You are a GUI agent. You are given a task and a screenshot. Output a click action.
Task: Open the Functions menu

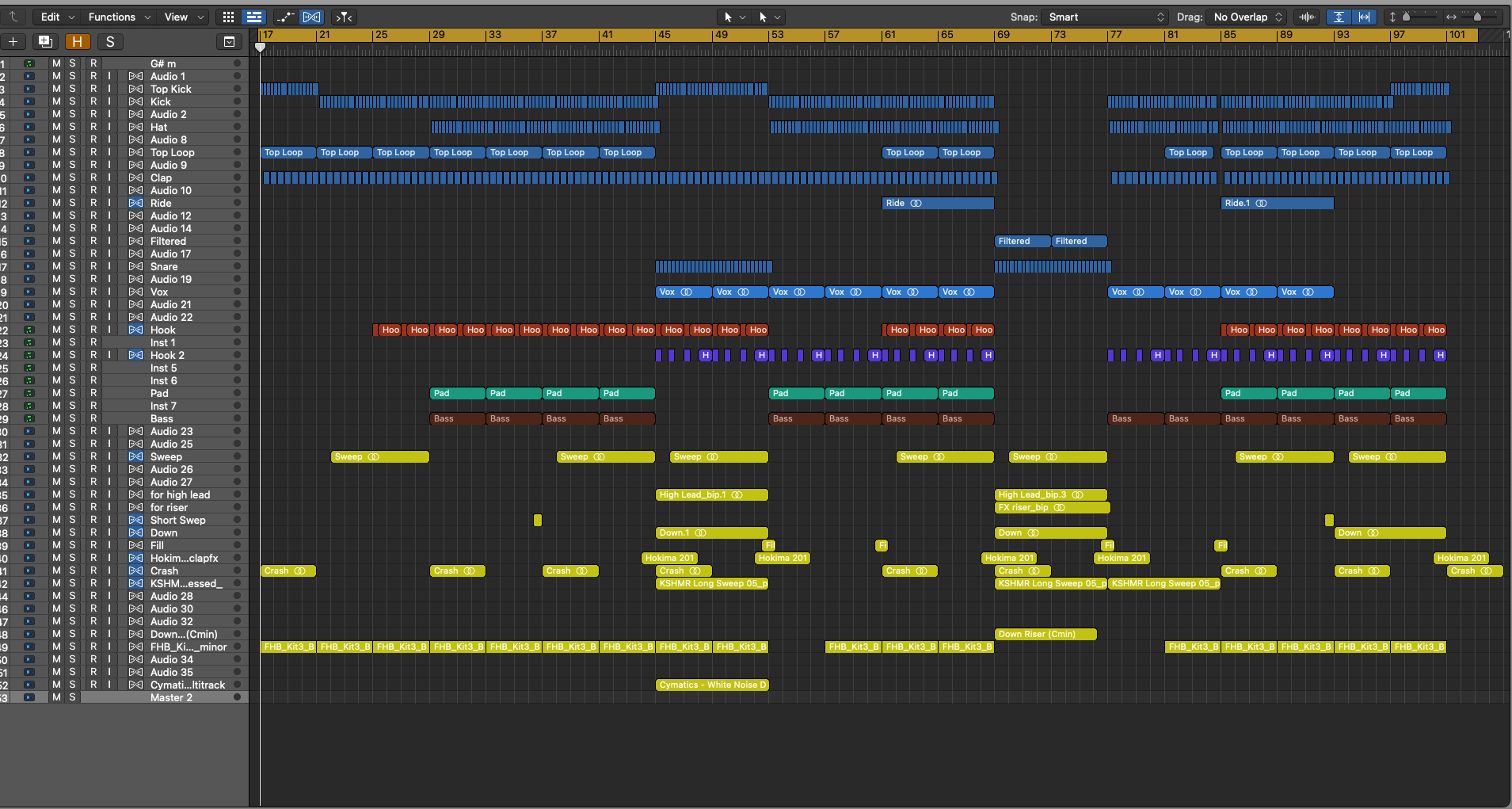[119, 17]
